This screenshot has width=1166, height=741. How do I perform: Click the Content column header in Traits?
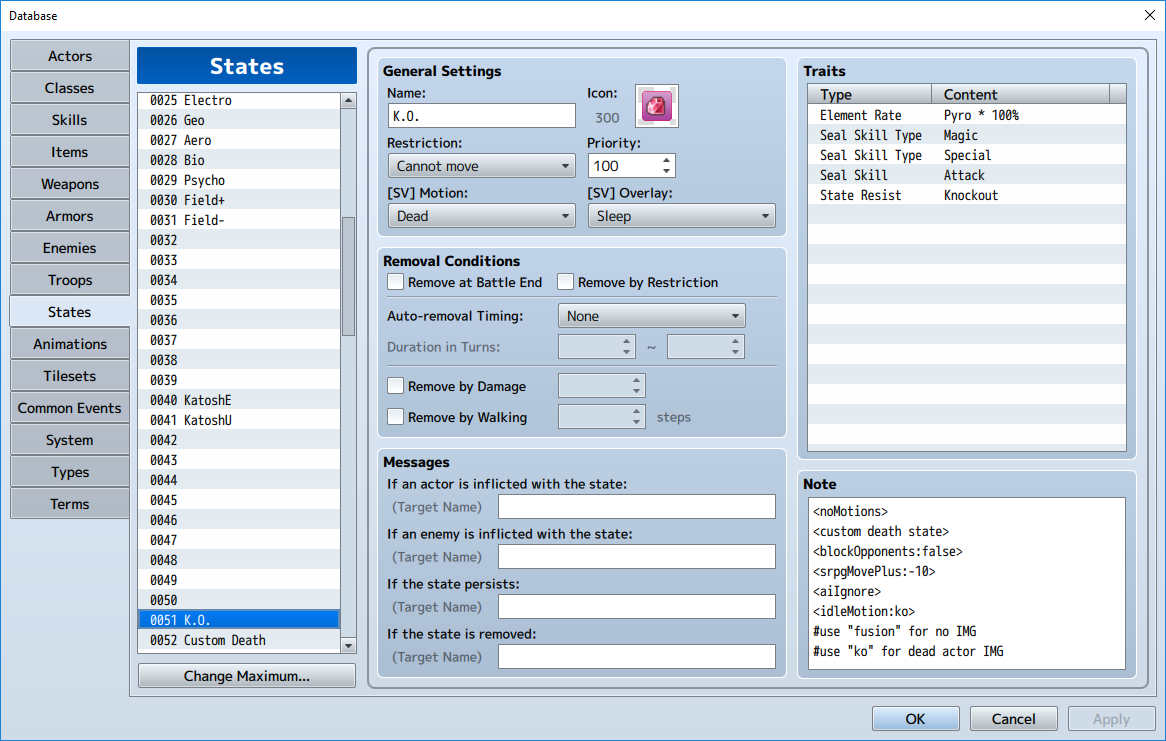1020,94
